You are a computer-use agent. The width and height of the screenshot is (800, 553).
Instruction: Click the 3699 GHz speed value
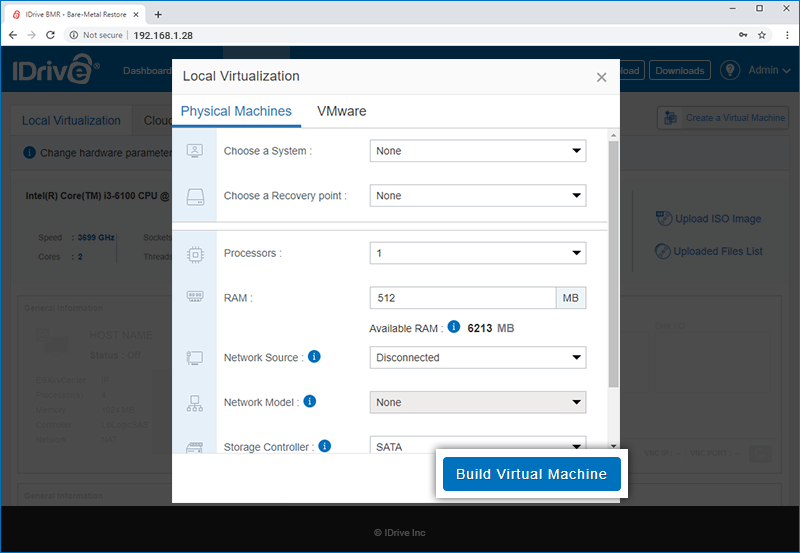click(x=96, y=238)
